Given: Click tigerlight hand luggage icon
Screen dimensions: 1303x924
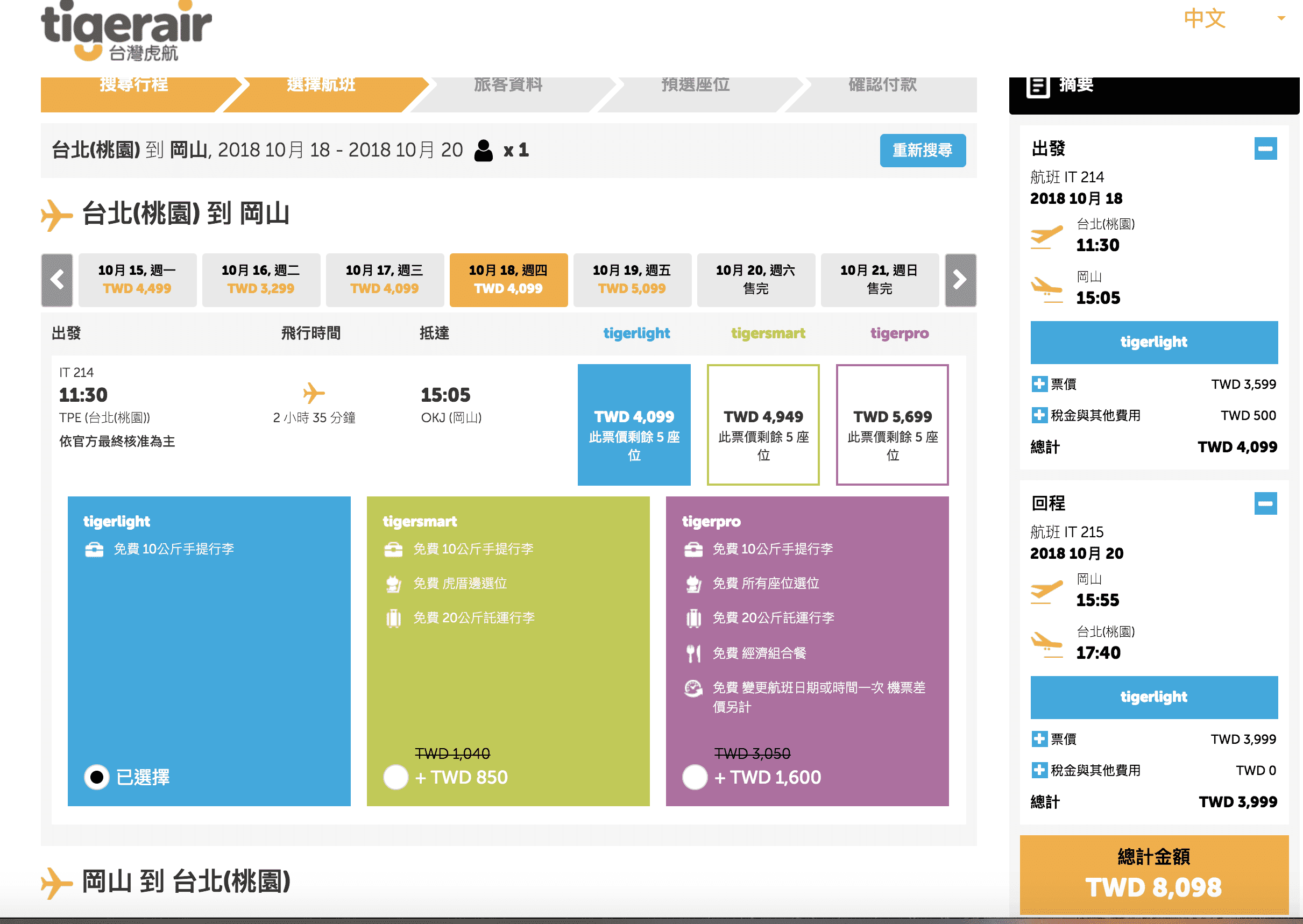Looking at the screenshot, I should pyautogui.click(x=95, y=549).
